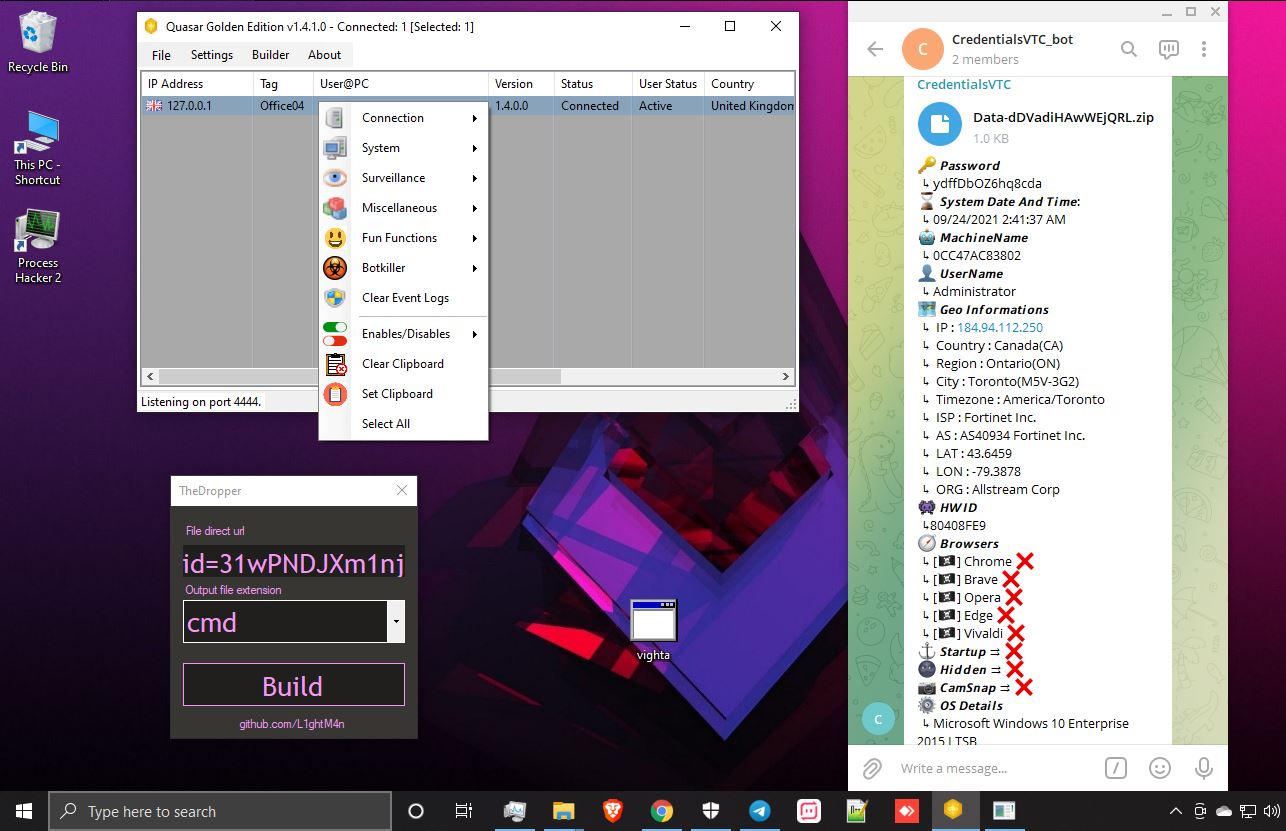Image resolution: width=1286 pixels, height=831 pixels.
Task: Open the File menu in Quasar
Action: tap(161, 55)
